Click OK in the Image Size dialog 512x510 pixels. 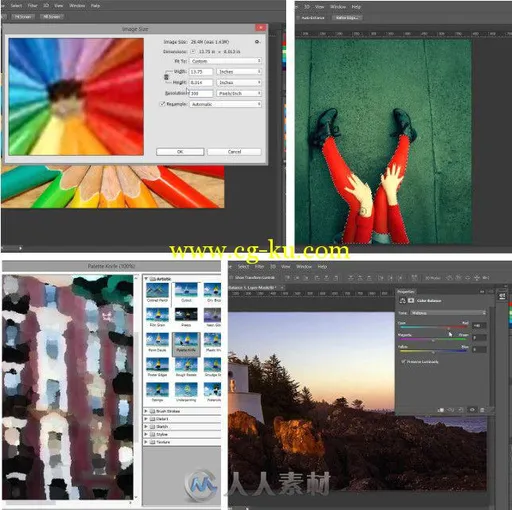pos(180,152)
